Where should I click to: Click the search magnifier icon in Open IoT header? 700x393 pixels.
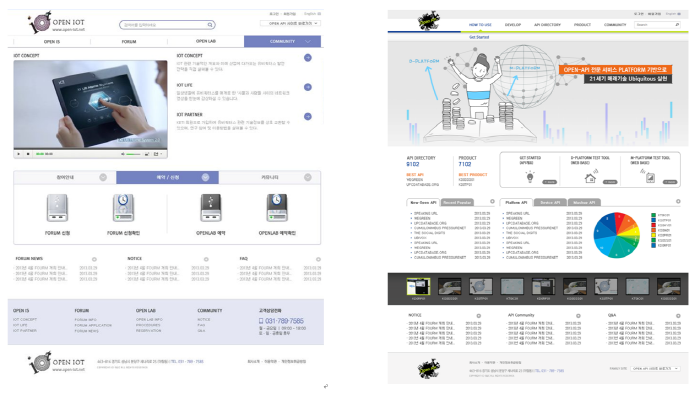click(x=210, y=25)
